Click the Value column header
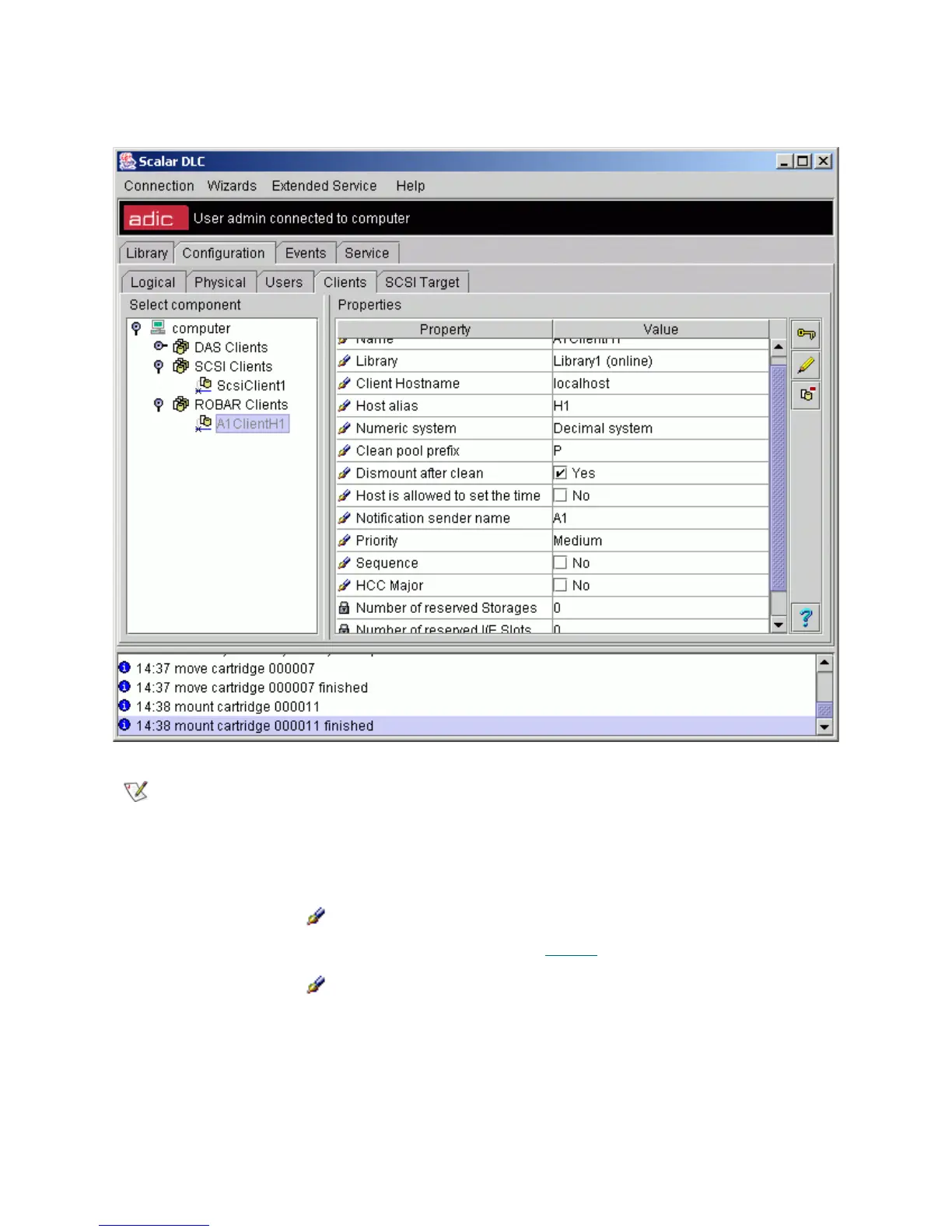Image resolution: width=952 pixels, height=1232 pixels. (x=661, y=330)
